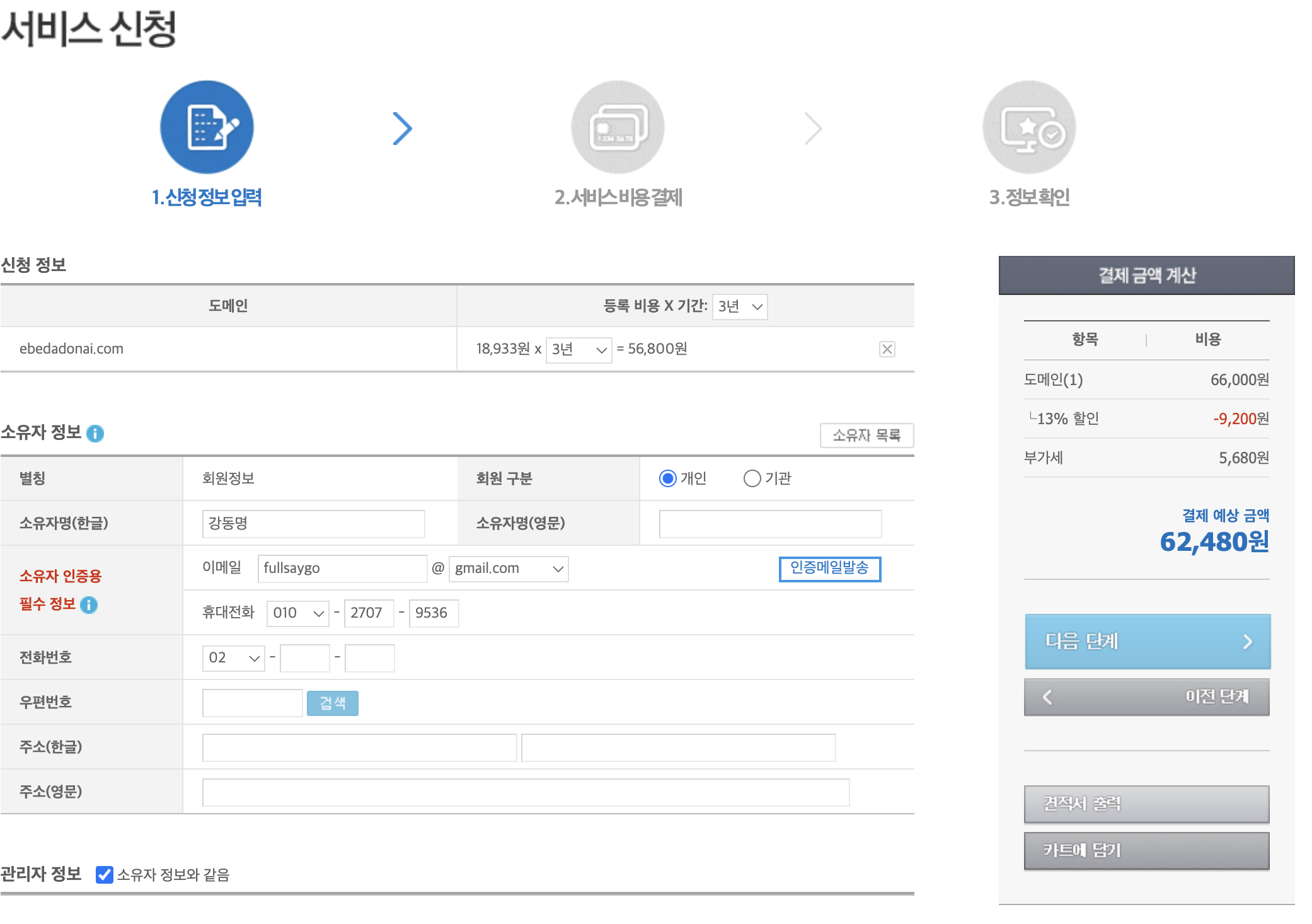Click the 검색 postal code button
Viewport: 1312px width, 924px height.
(333, 703)
